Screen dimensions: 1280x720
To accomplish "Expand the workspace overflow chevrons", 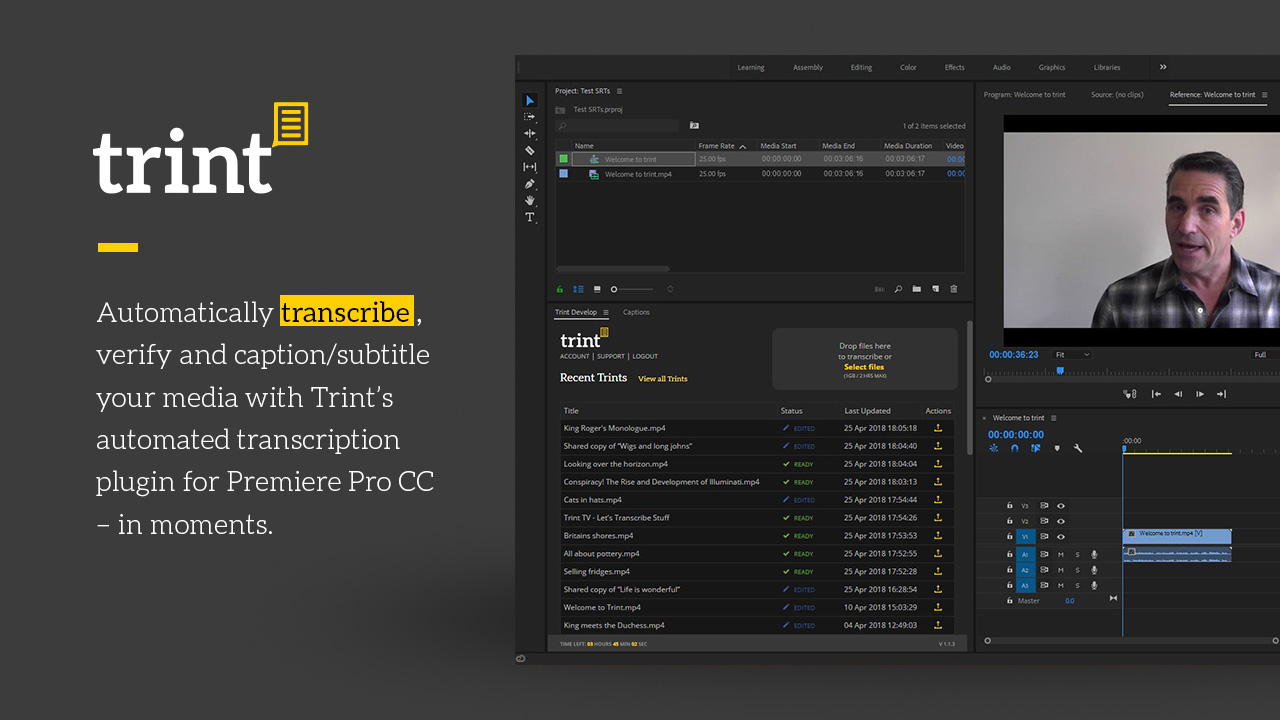I will [x=1163, y=67].
